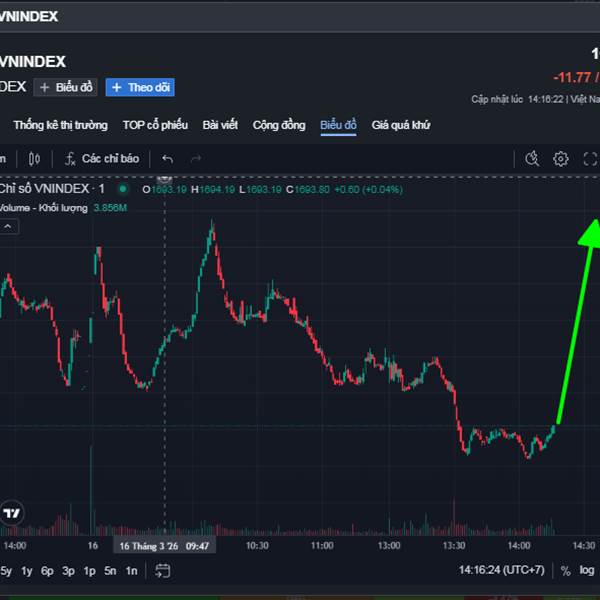Collapse the indicator legend chevron
Viewport: 600px width, 600px height.
coord(7,227)
